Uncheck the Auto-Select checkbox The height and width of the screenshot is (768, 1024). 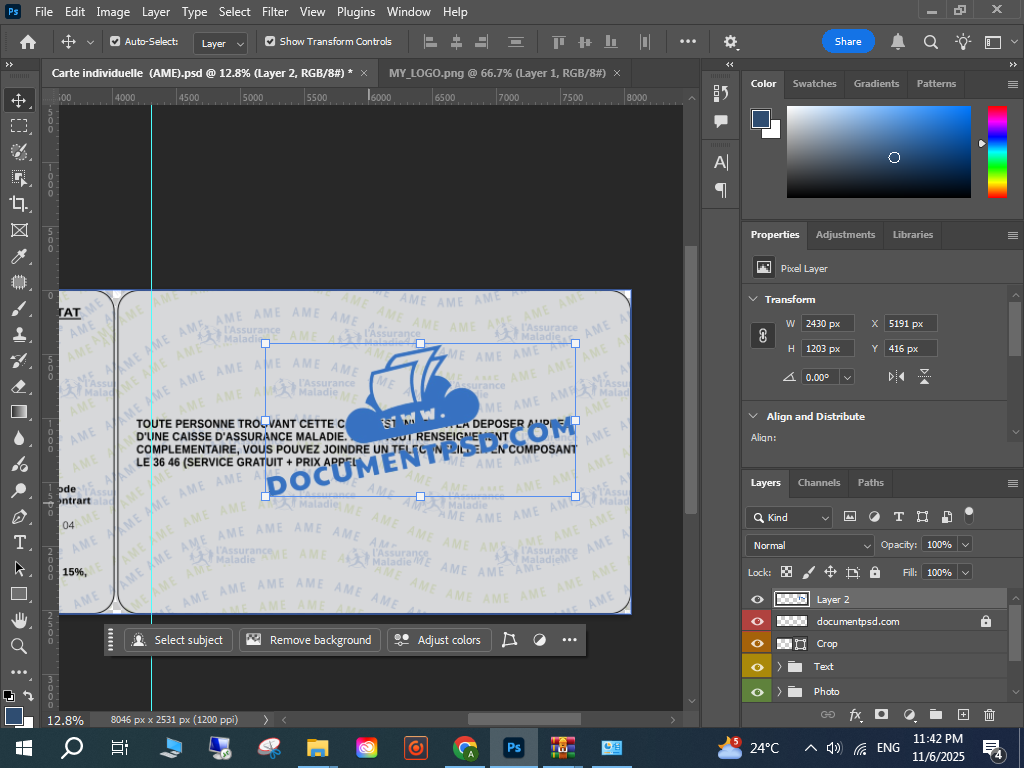115,42
